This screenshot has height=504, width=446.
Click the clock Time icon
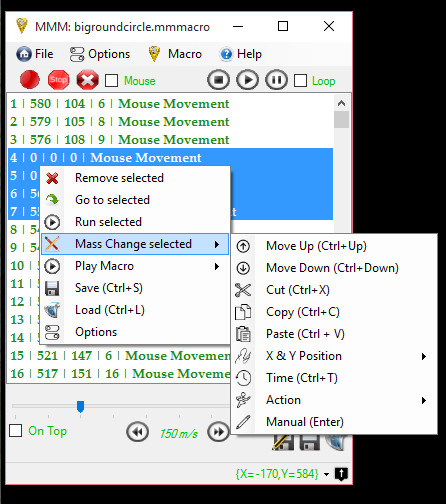(243, 378)
